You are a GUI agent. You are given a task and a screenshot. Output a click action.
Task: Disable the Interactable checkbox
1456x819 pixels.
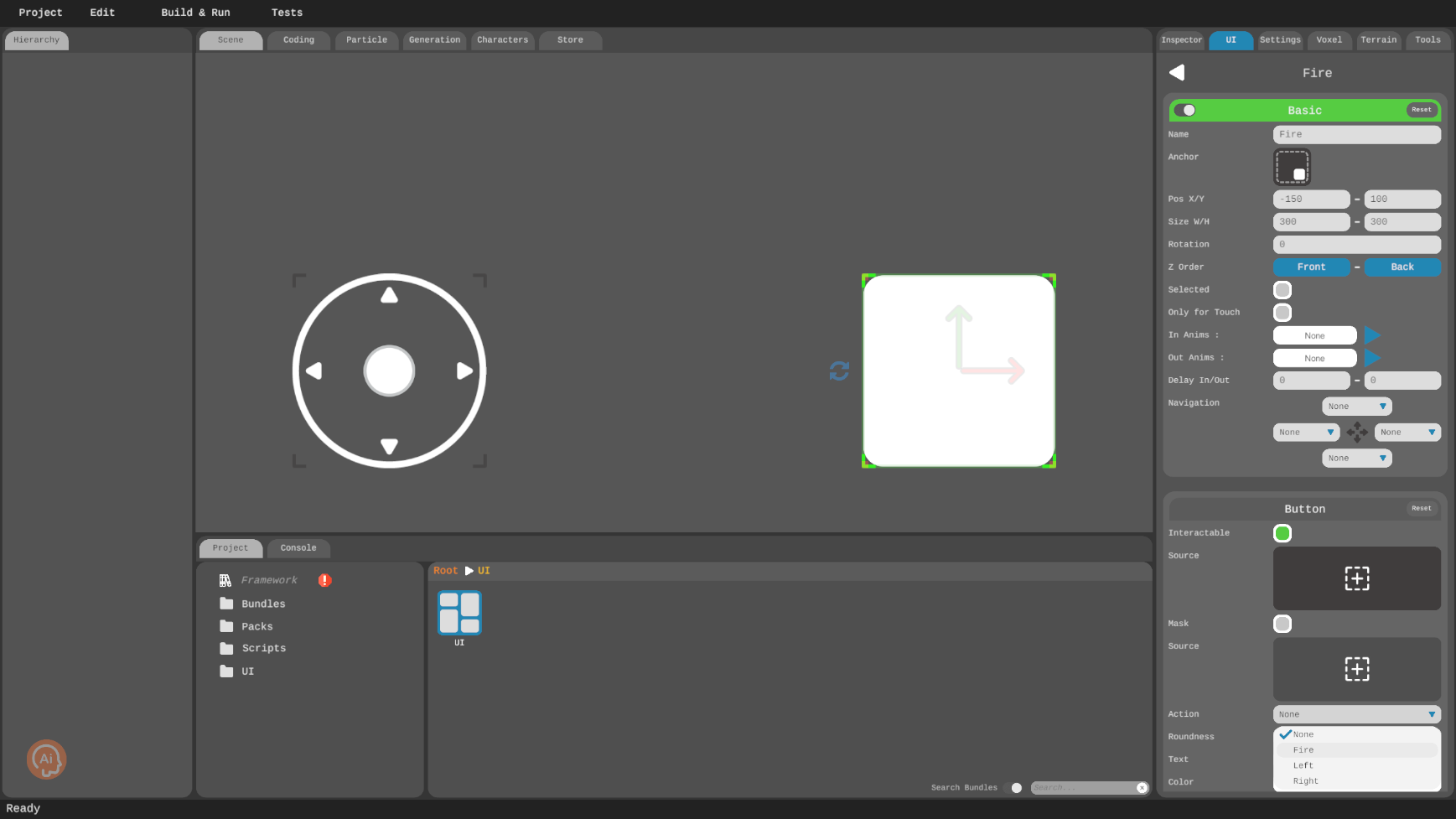point(1282,533)
